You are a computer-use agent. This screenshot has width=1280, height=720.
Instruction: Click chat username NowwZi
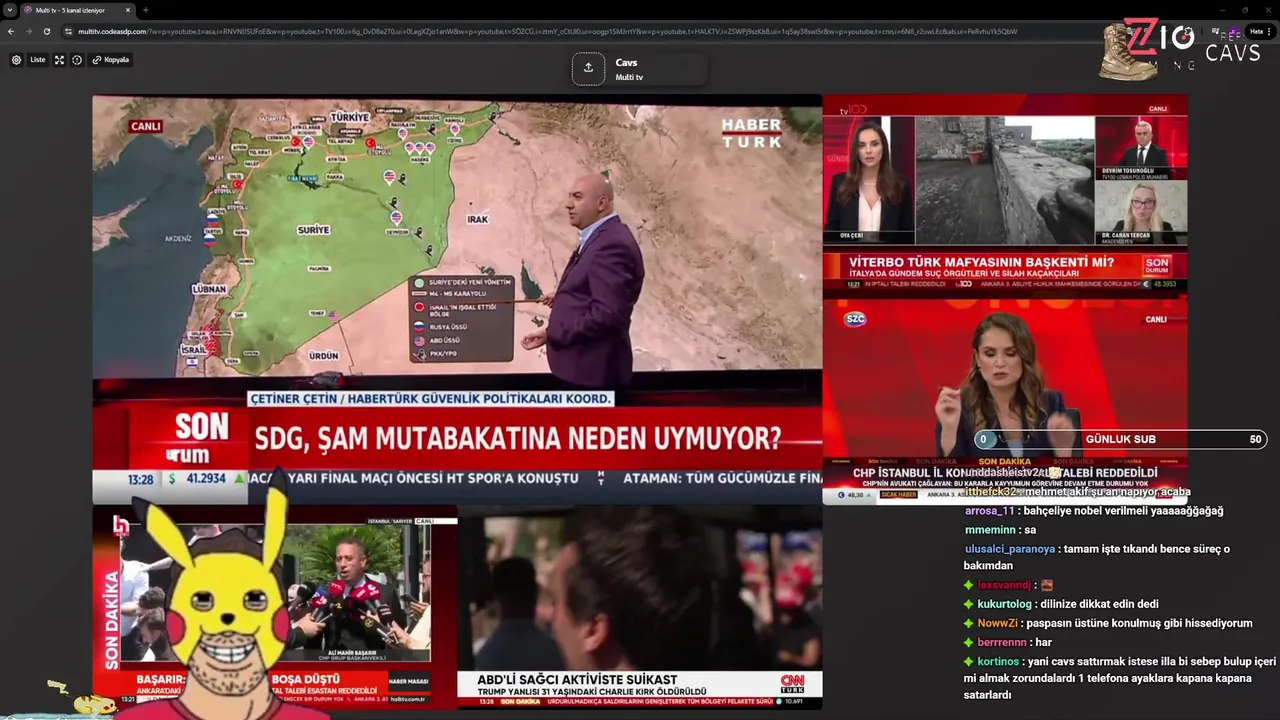coord(999,623)
